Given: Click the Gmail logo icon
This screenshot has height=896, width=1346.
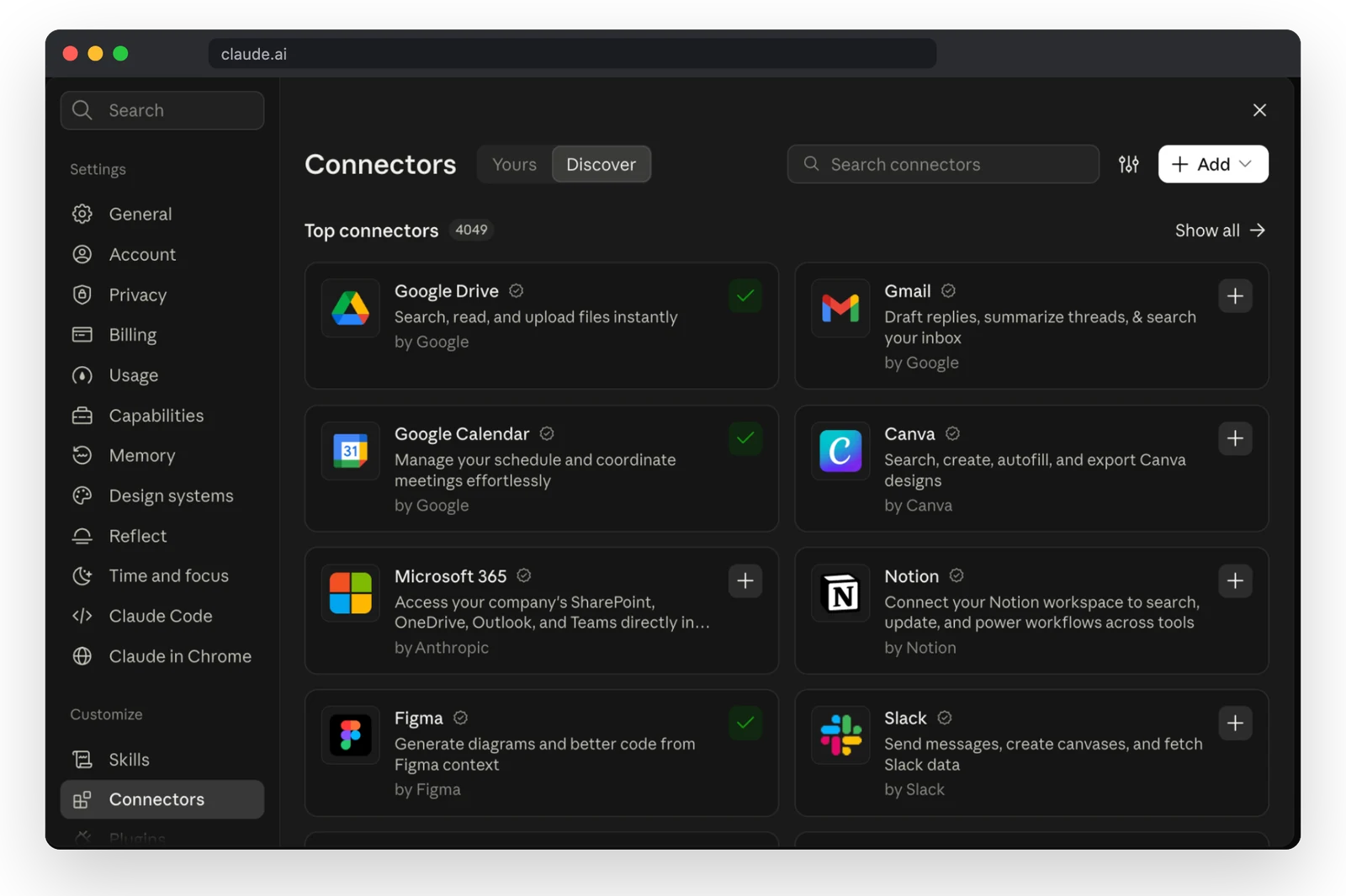Looking at the screenshot, I should [840, 309].
